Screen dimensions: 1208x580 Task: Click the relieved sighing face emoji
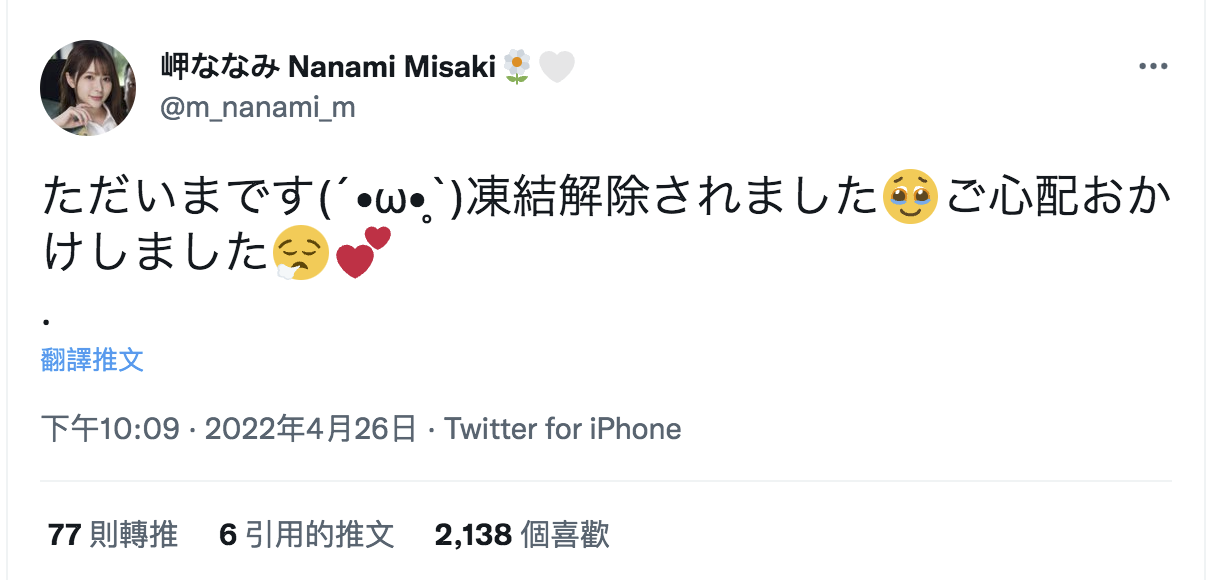click(x=301, y=255)
